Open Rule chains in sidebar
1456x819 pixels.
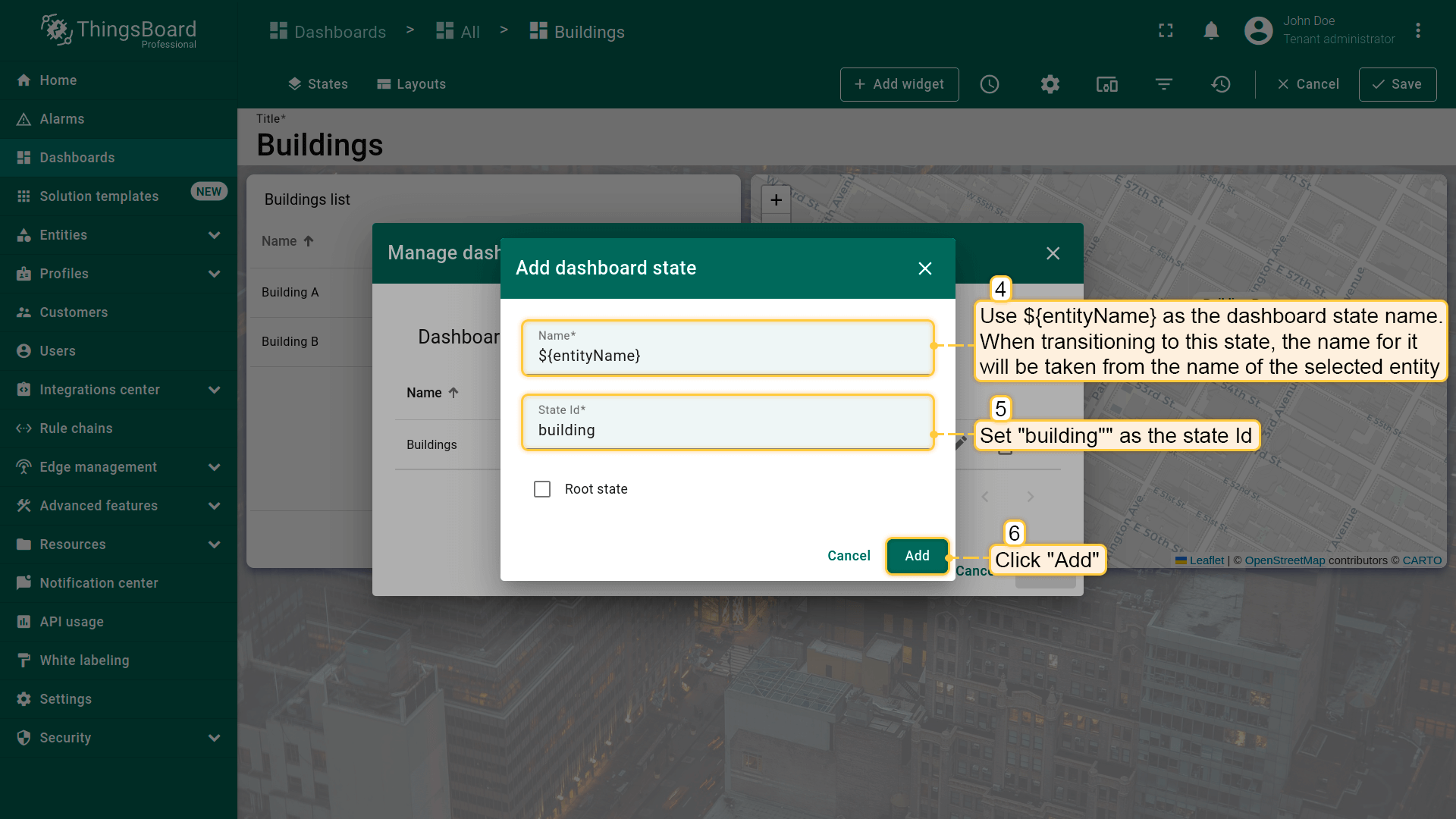point(76,428)
